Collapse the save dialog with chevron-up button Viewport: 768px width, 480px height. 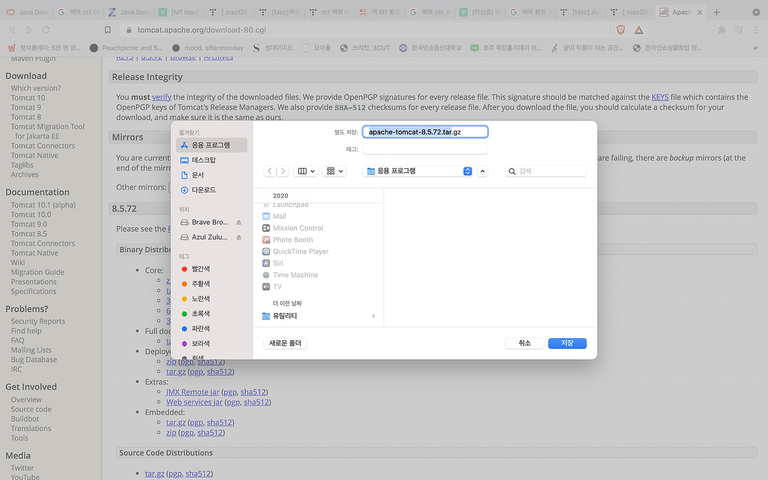(482, 171)
